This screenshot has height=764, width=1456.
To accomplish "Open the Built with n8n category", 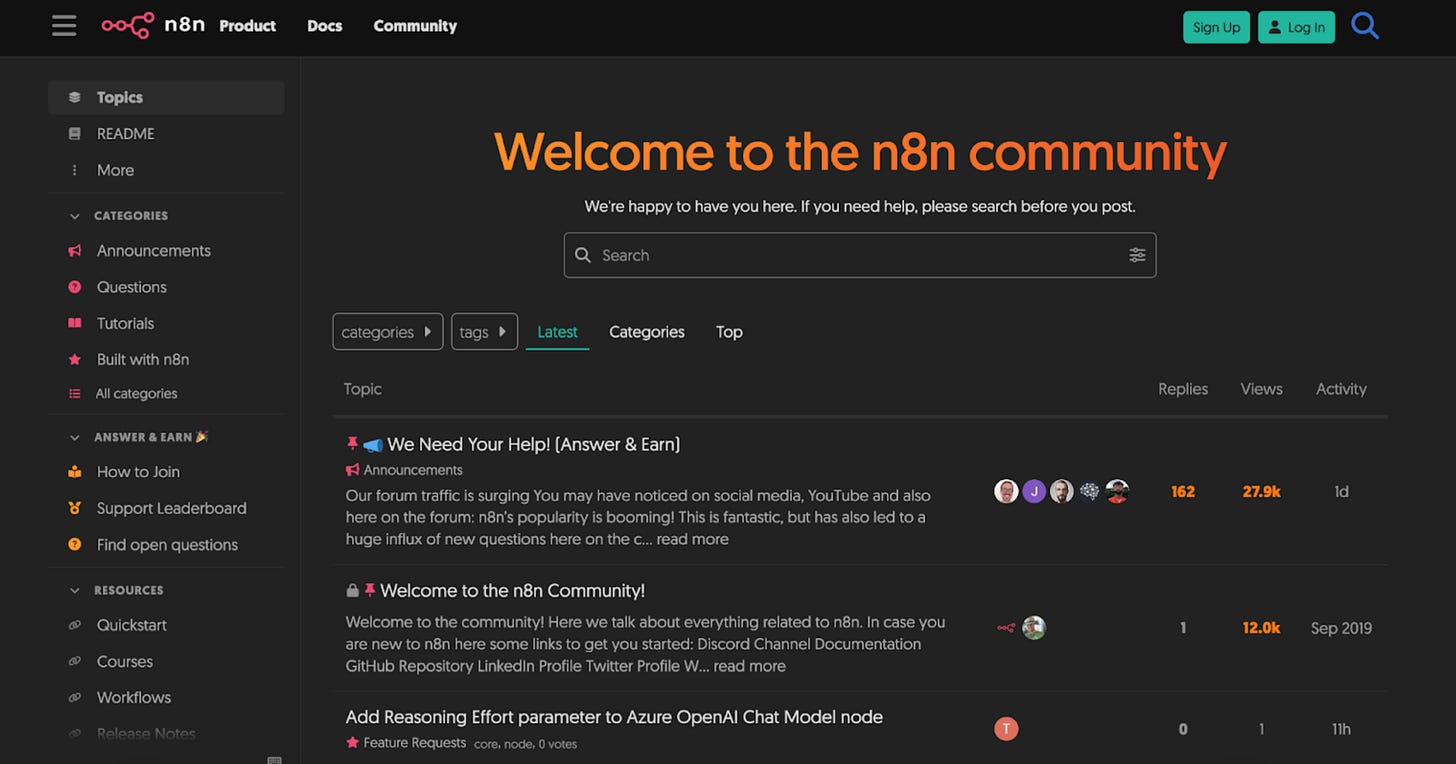I will (166, 359).
